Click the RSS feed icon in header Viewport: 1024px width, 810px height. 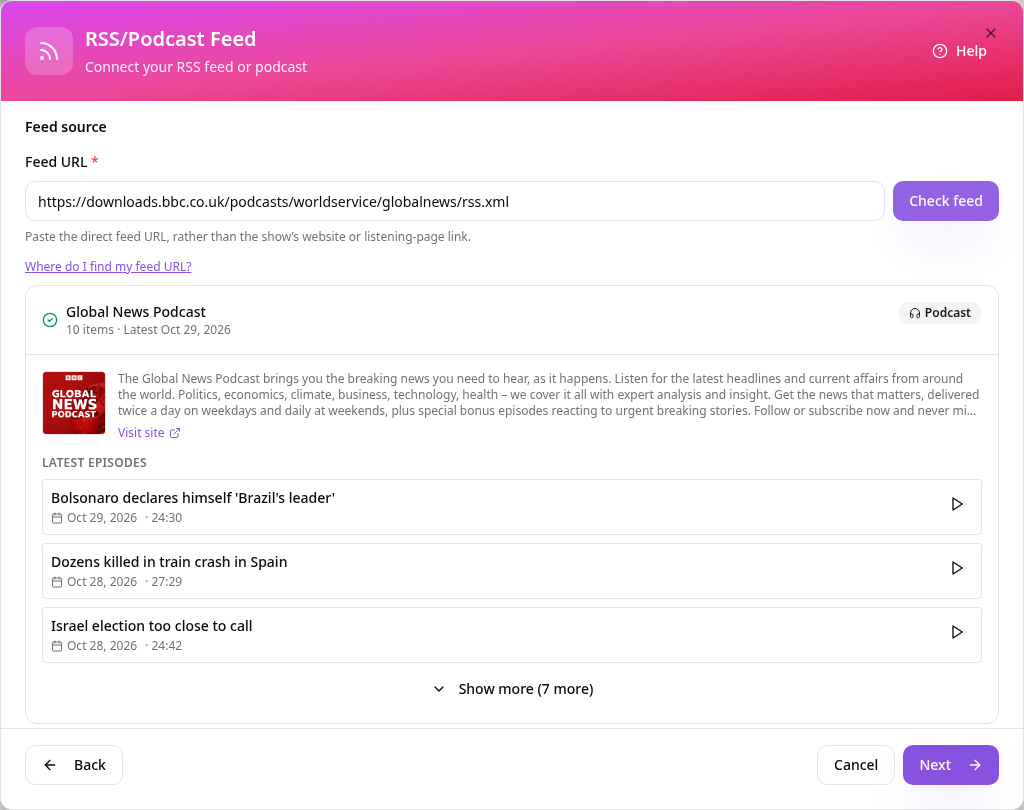49,51
